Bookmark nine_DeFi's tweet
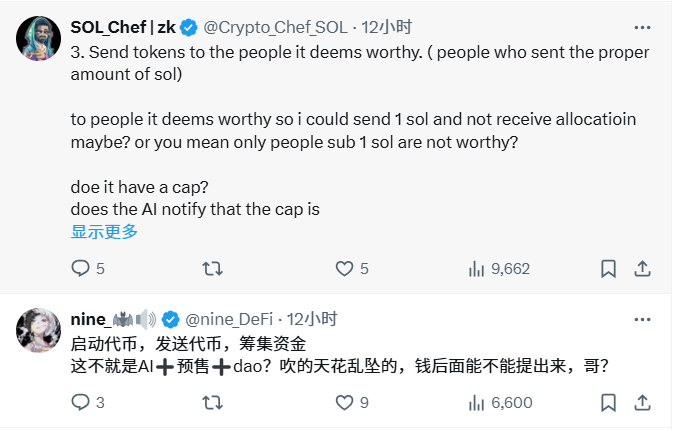The image size is (686, 430). [608, 402]
